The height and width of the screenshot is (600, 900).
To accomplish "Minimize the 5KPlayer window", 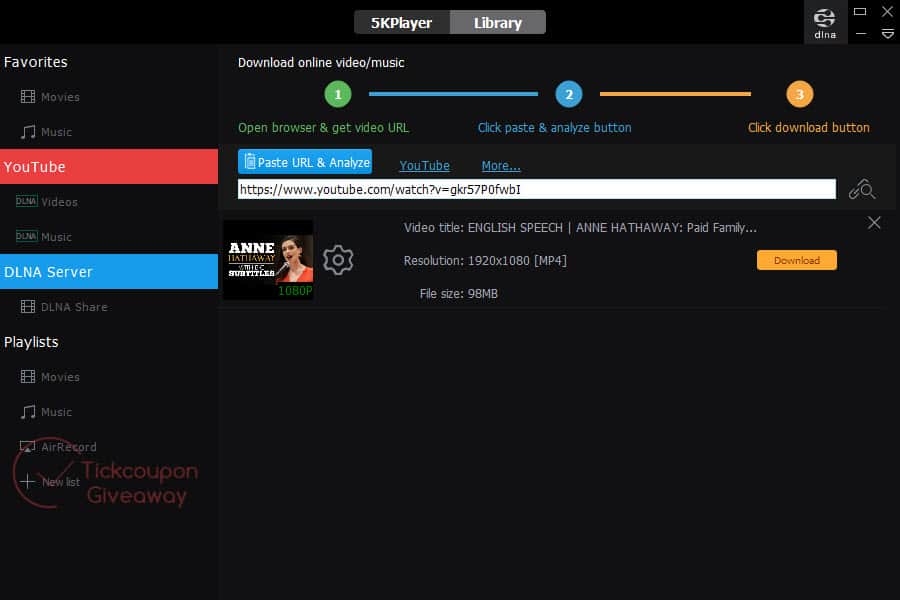I will pyautogui.click(x=860, y=34).
